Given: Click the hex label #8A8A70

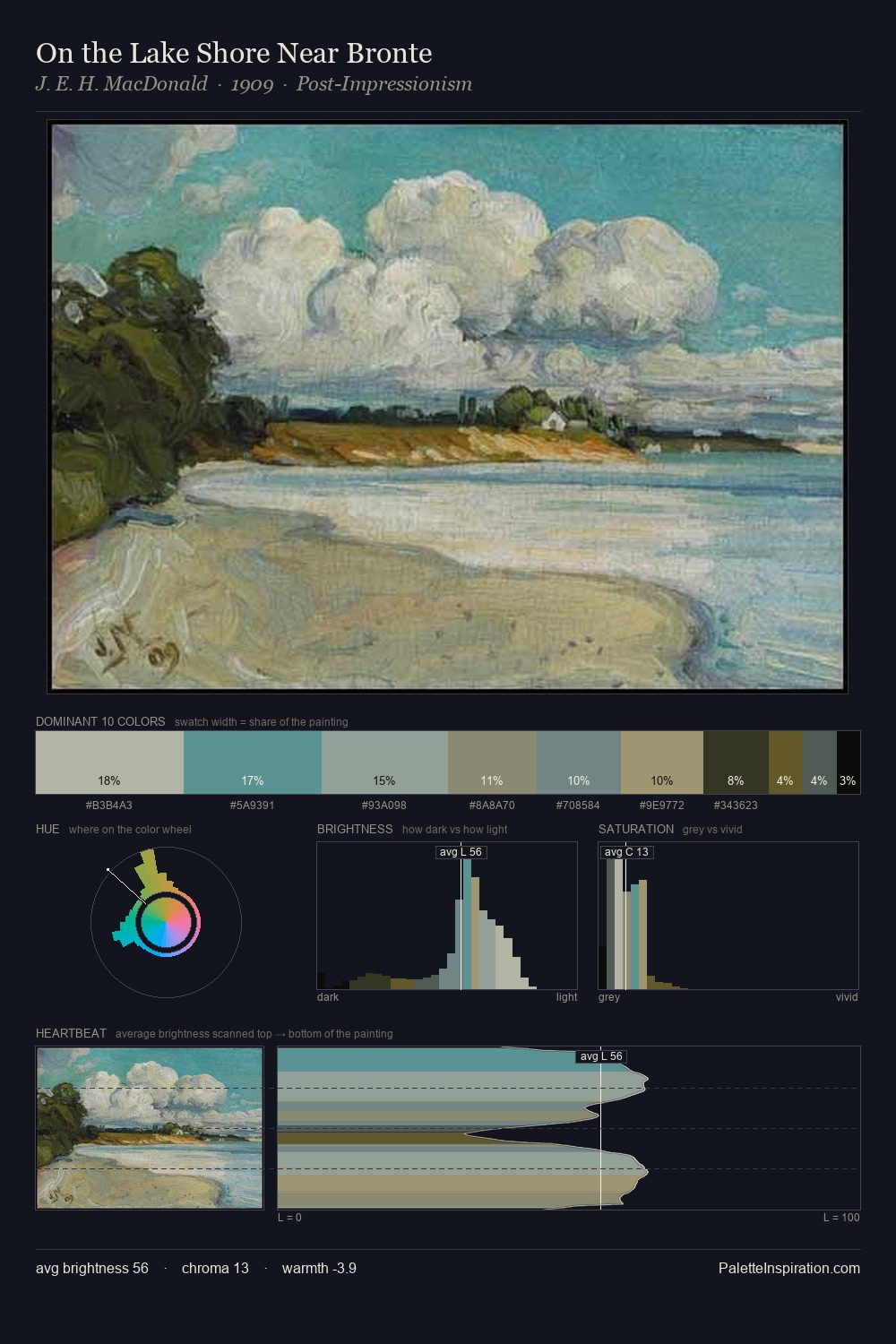Looking at the screenshot, I should click(492, 806).
